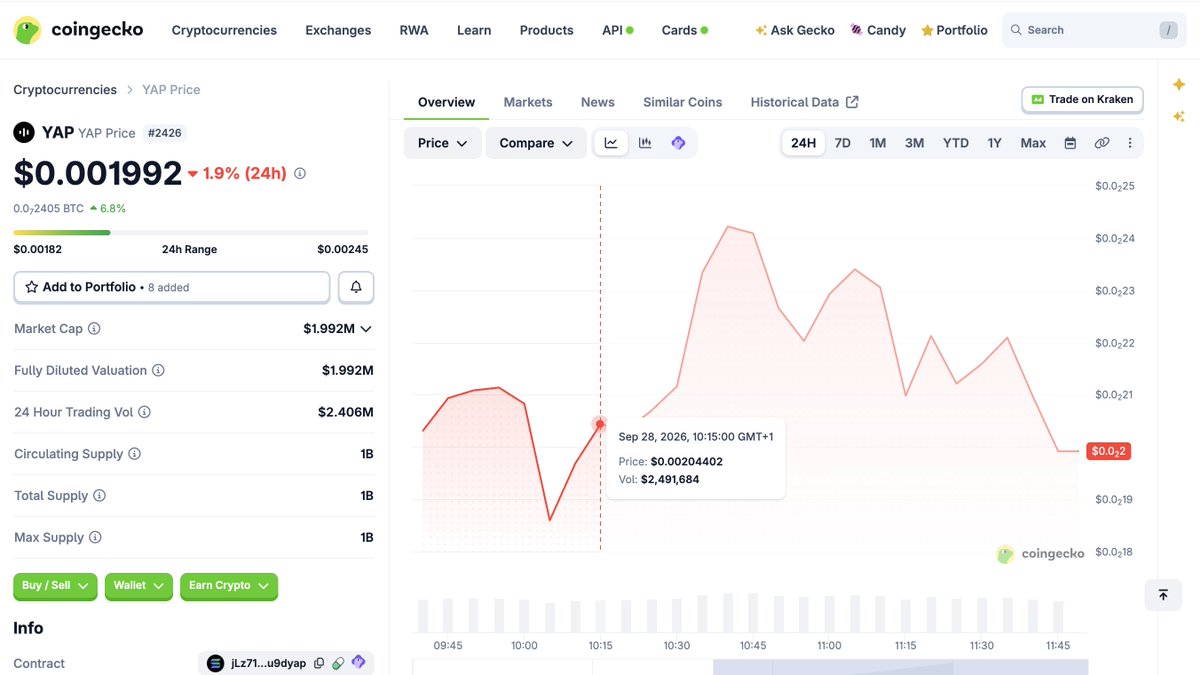Show 24 Hour Trading Vol info icon
This screenshot has height=675, width=1200.
144,412
